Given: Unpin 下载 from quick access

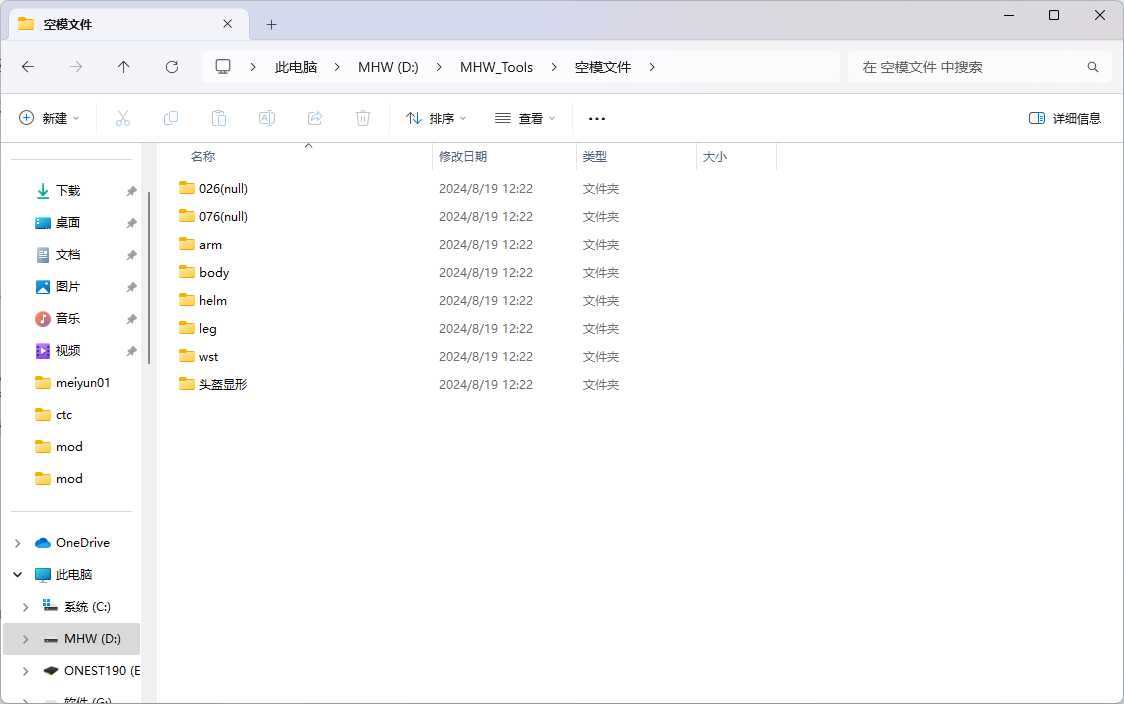Looking at the screenshot, I should click(x=131, y=191).
